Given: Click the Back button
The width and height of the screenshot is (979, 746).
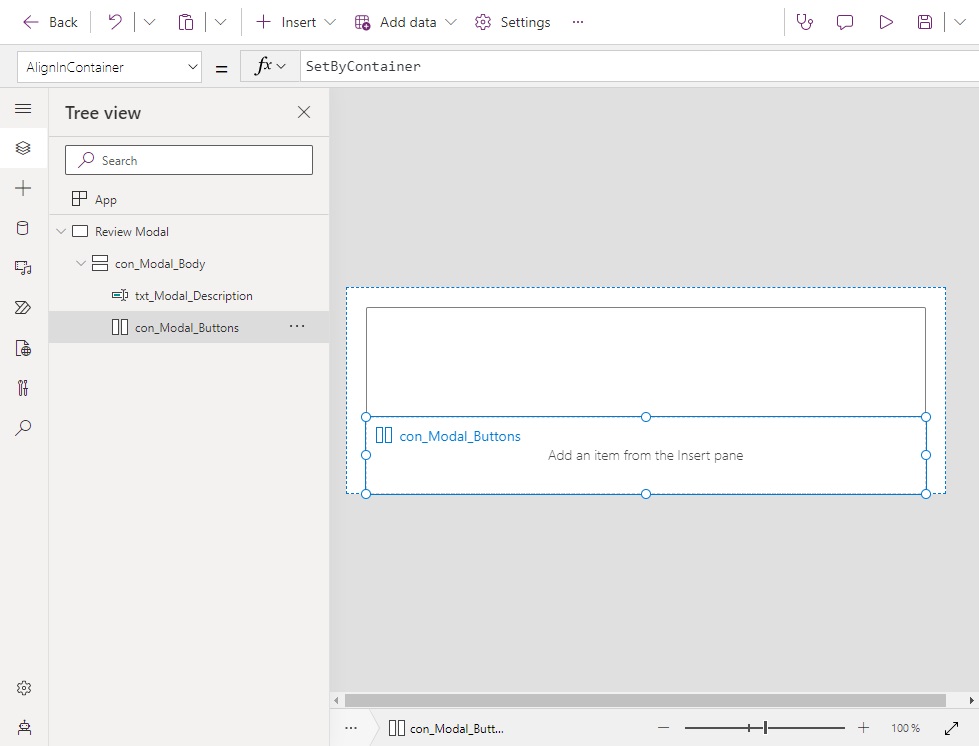Looking at the screenshot, I should click(x=48, y=22).
